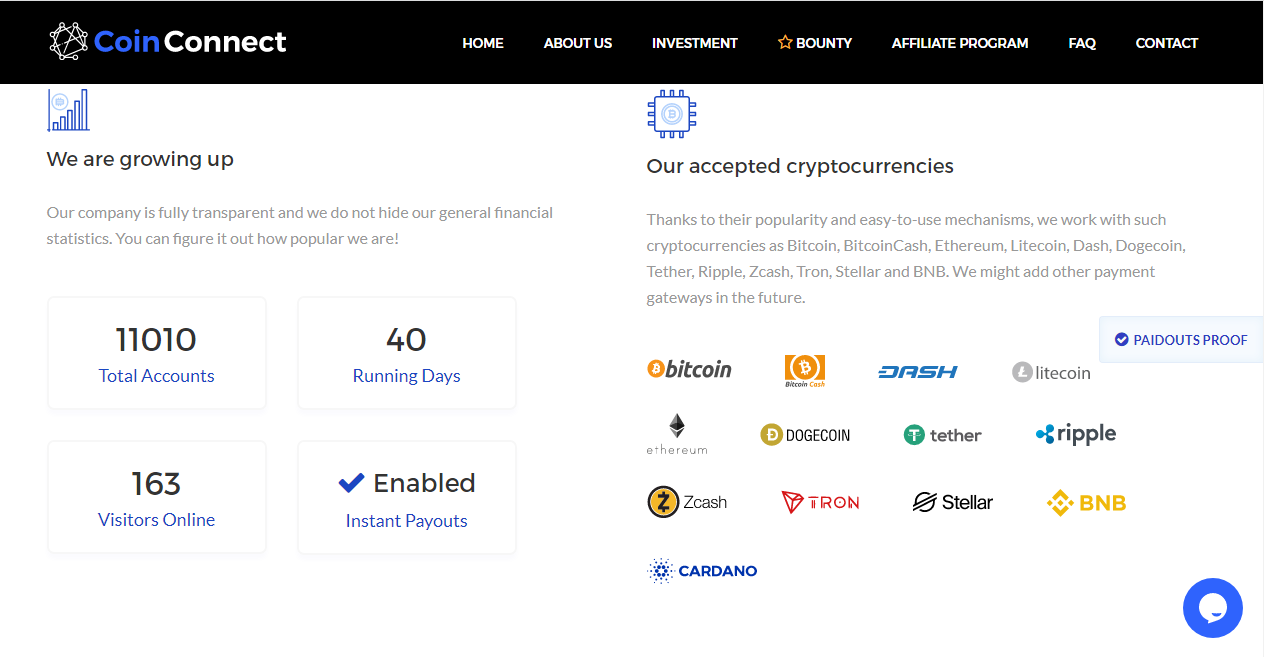Image resolution: width=1264 pixels, height=657 pixels.
Task: Click the Ethereum logo
Action: (x=677, y=434)
